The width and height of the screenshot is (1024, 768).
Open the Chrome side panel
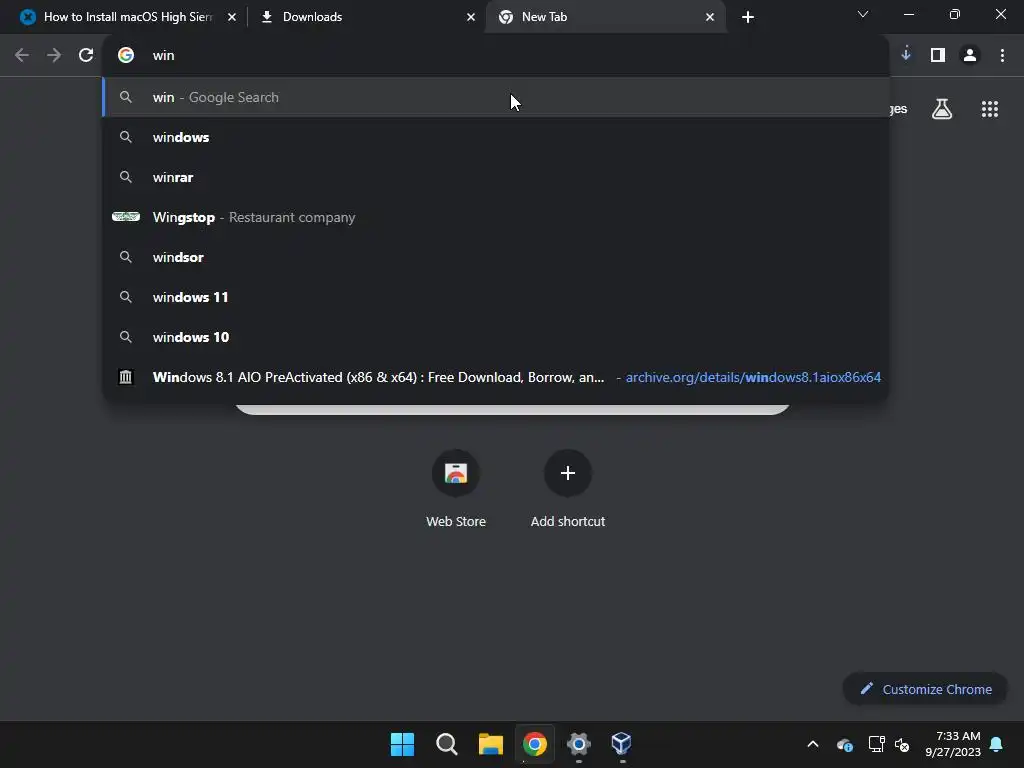coord(938,56)
